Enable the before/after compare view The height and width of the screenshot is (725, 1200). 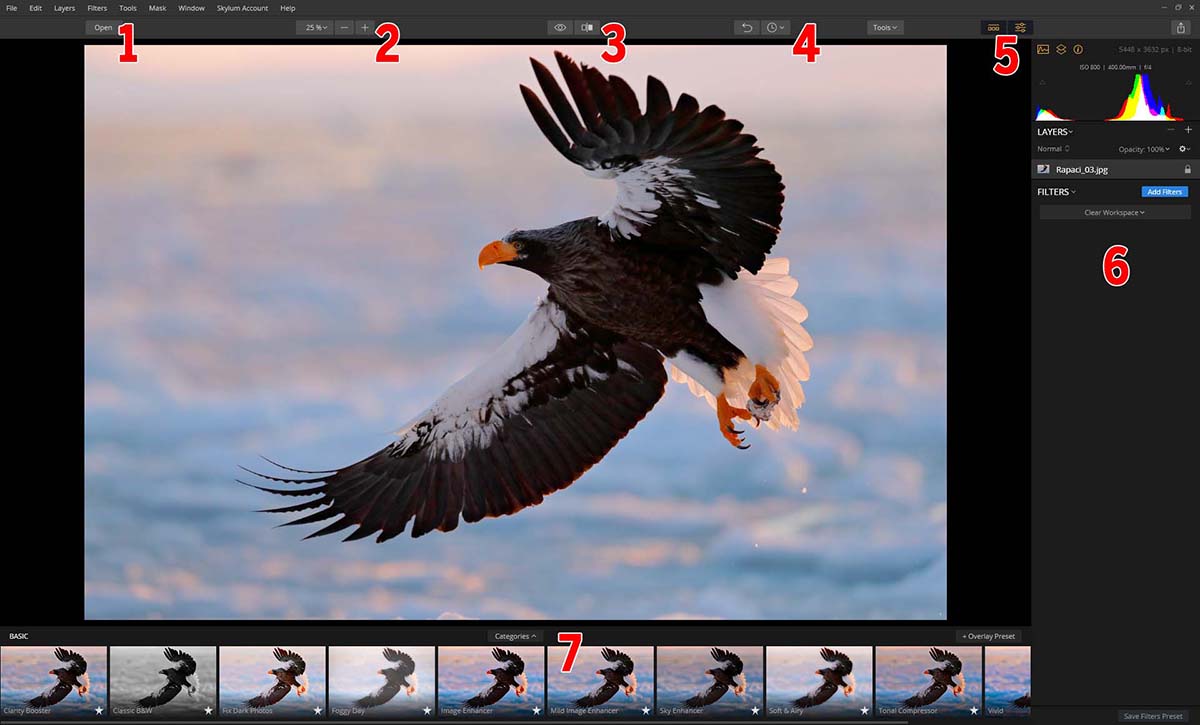coord(587,28)
